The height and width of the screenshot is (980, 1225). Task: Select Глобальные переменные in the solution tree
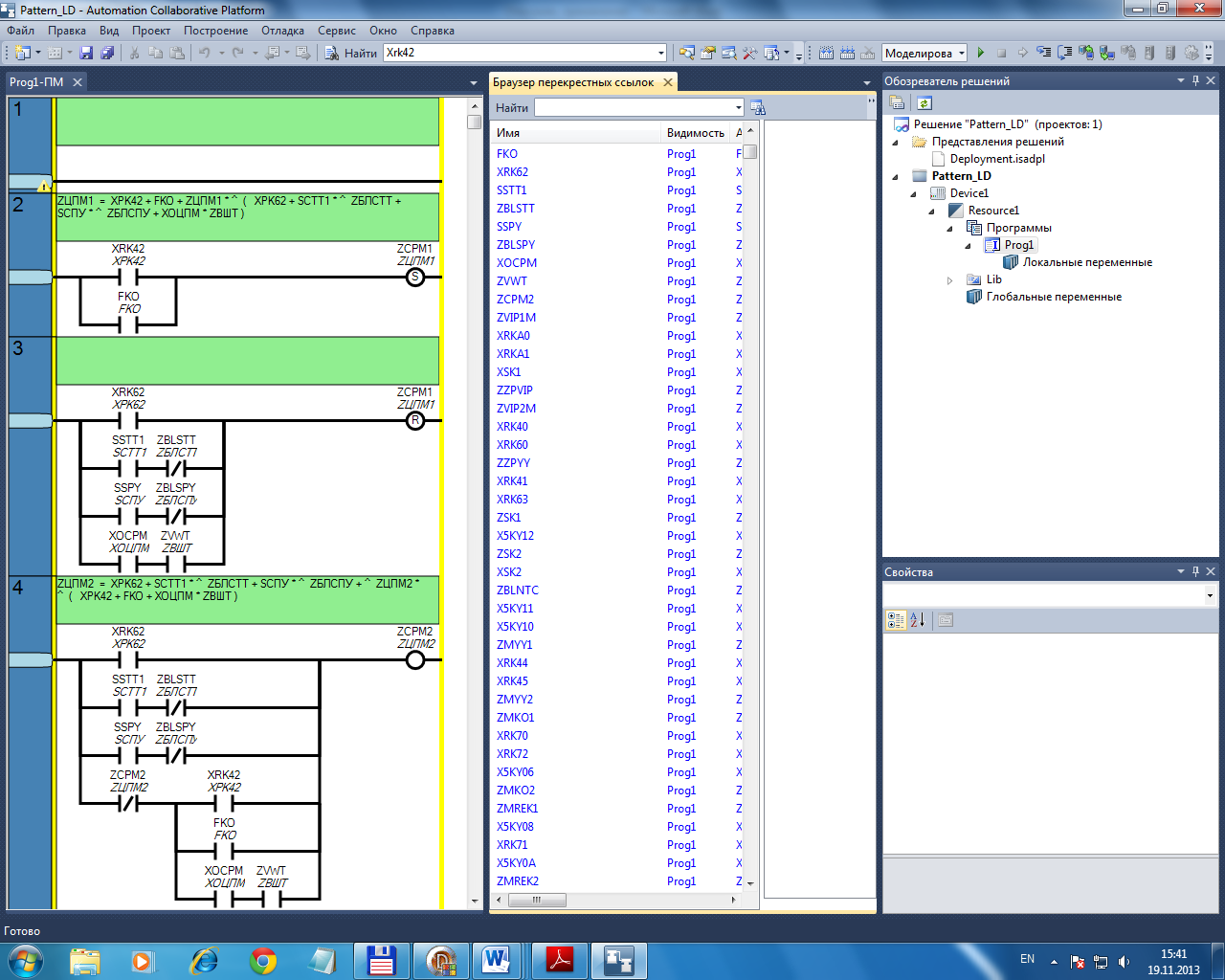[x=1053, y=297]
